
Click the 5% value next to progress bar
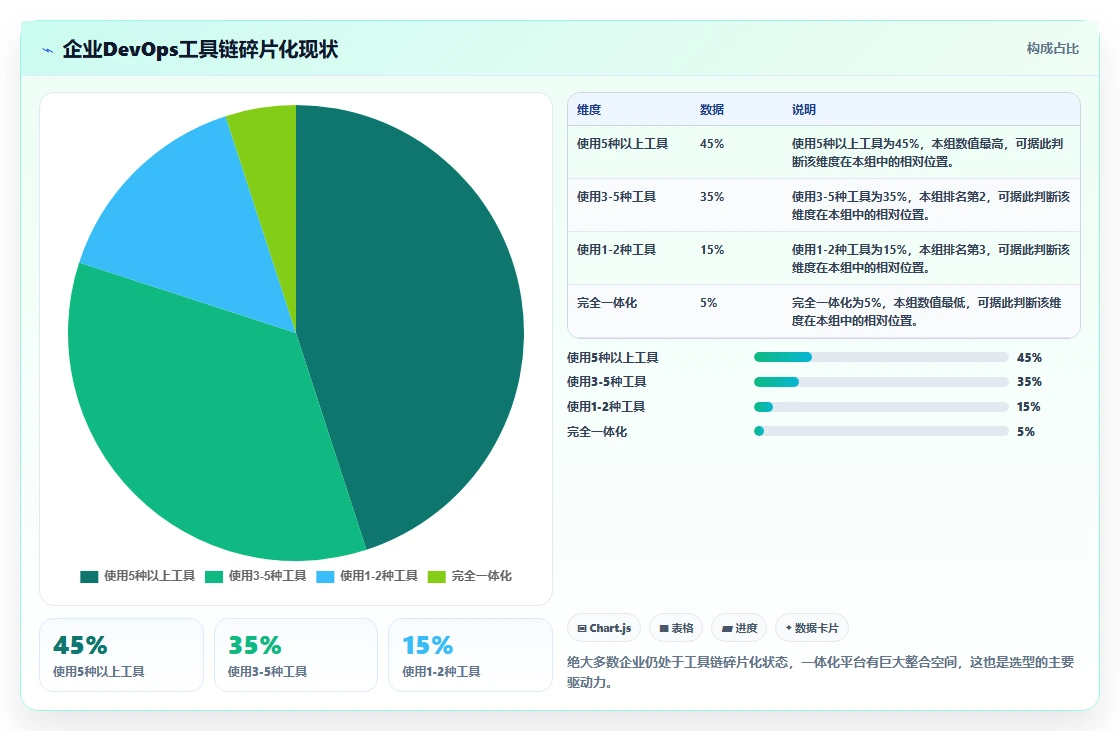coord(1026,432)
